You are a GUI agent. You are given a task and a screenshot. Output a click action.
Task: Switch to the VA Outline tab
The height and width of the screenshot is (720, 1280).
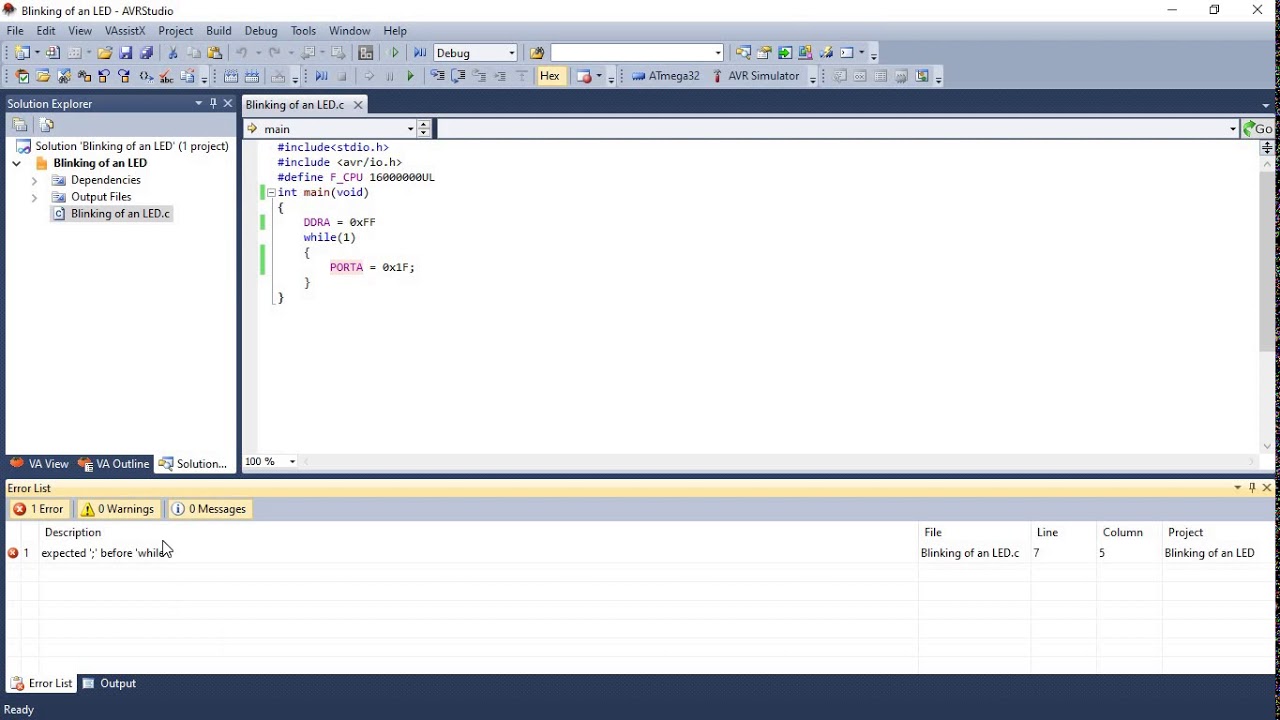point(114,464)
